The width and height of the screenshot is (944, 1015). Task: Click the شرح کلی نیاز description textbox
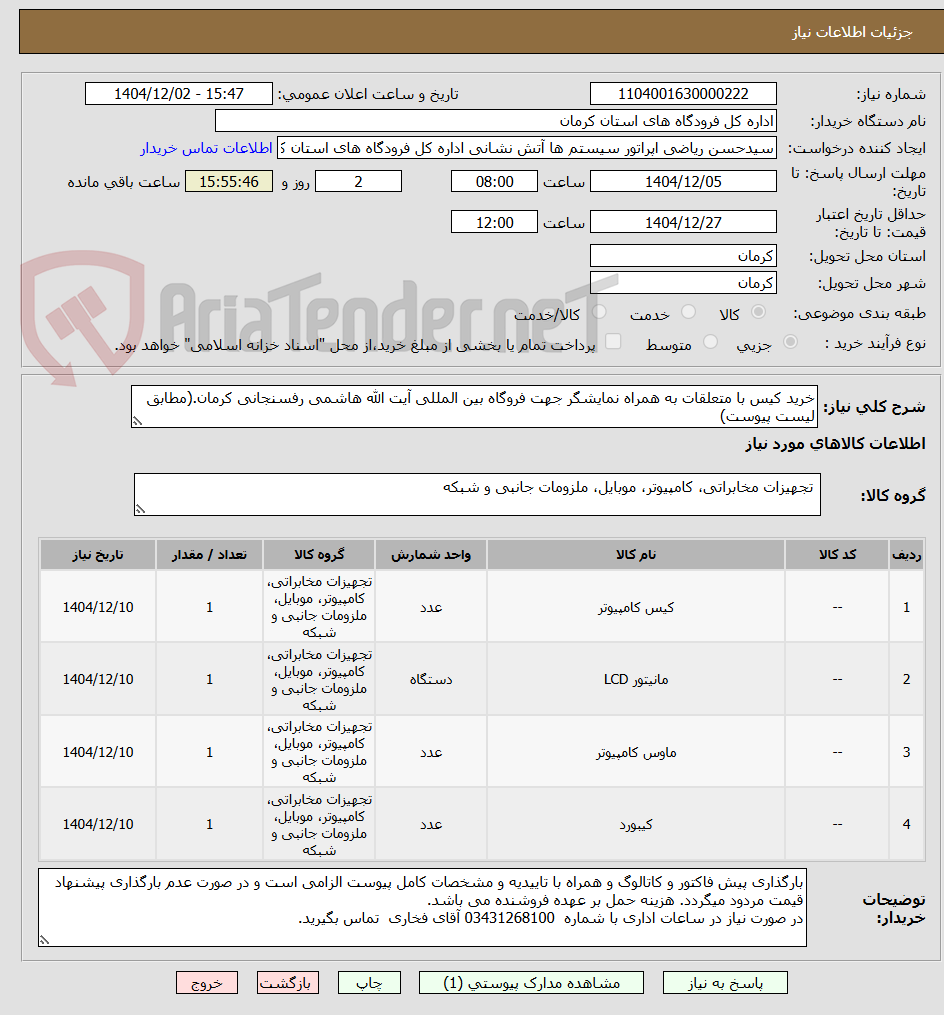click(x=474, y=407)
